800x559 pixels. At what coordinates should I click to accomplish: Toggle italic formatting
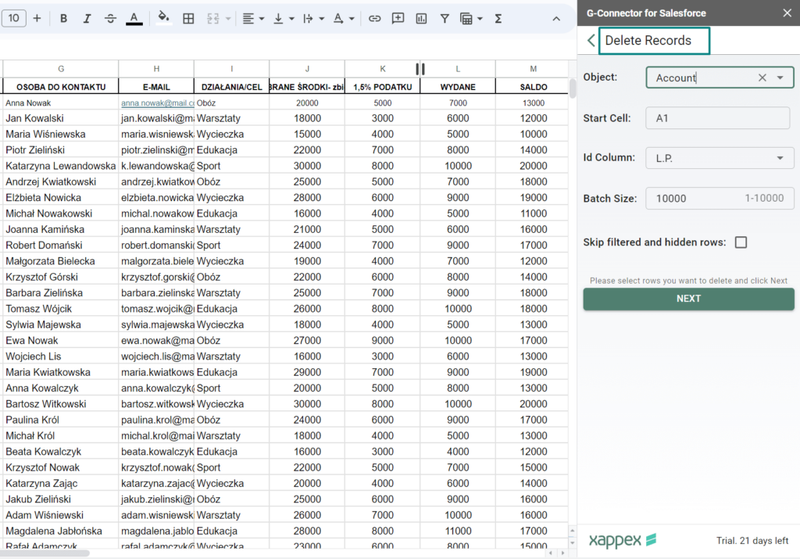pyautogui.click(x=87, y=18)
